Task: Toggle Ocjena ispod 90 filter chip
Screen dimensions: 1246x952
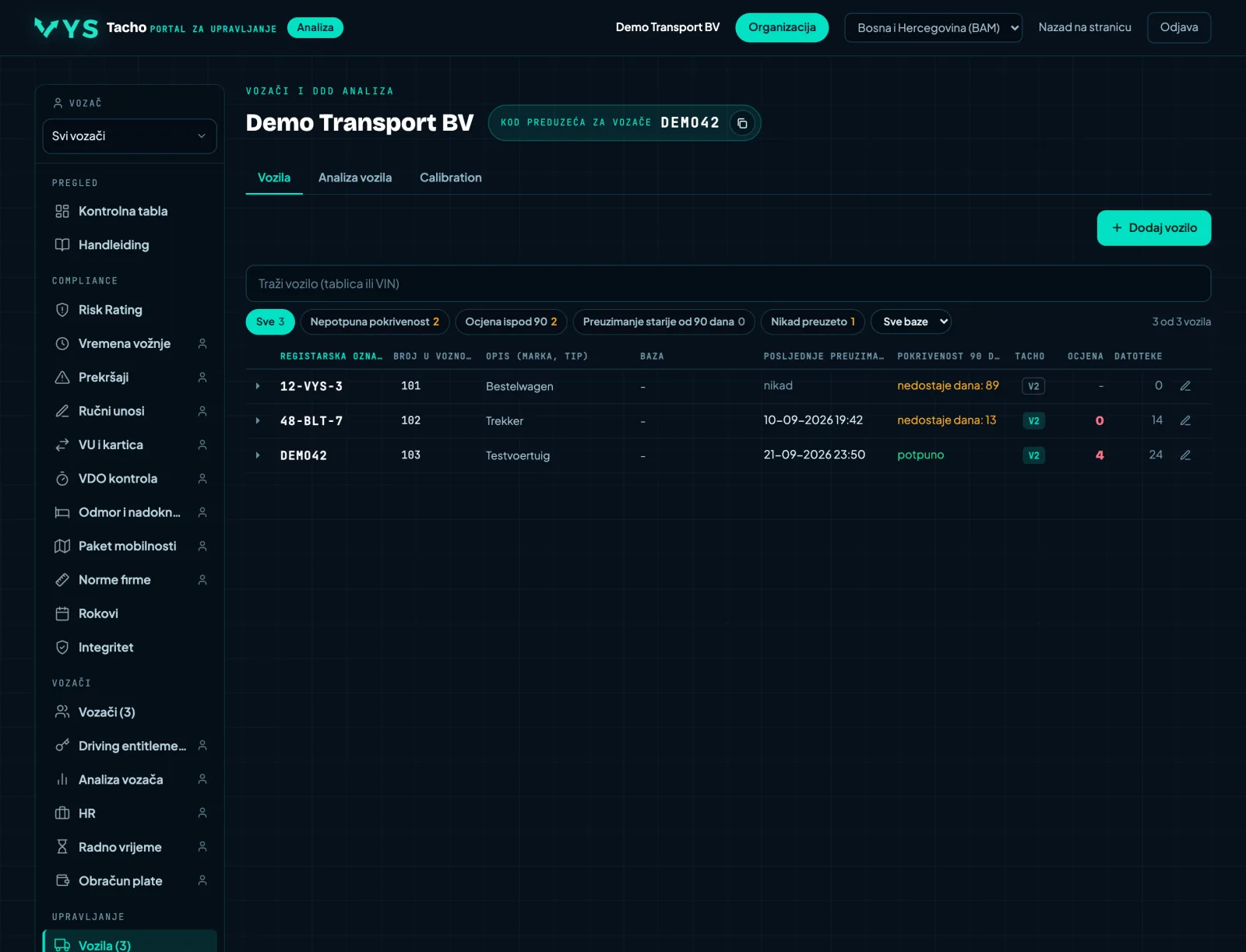Action: tap(511, 321)
